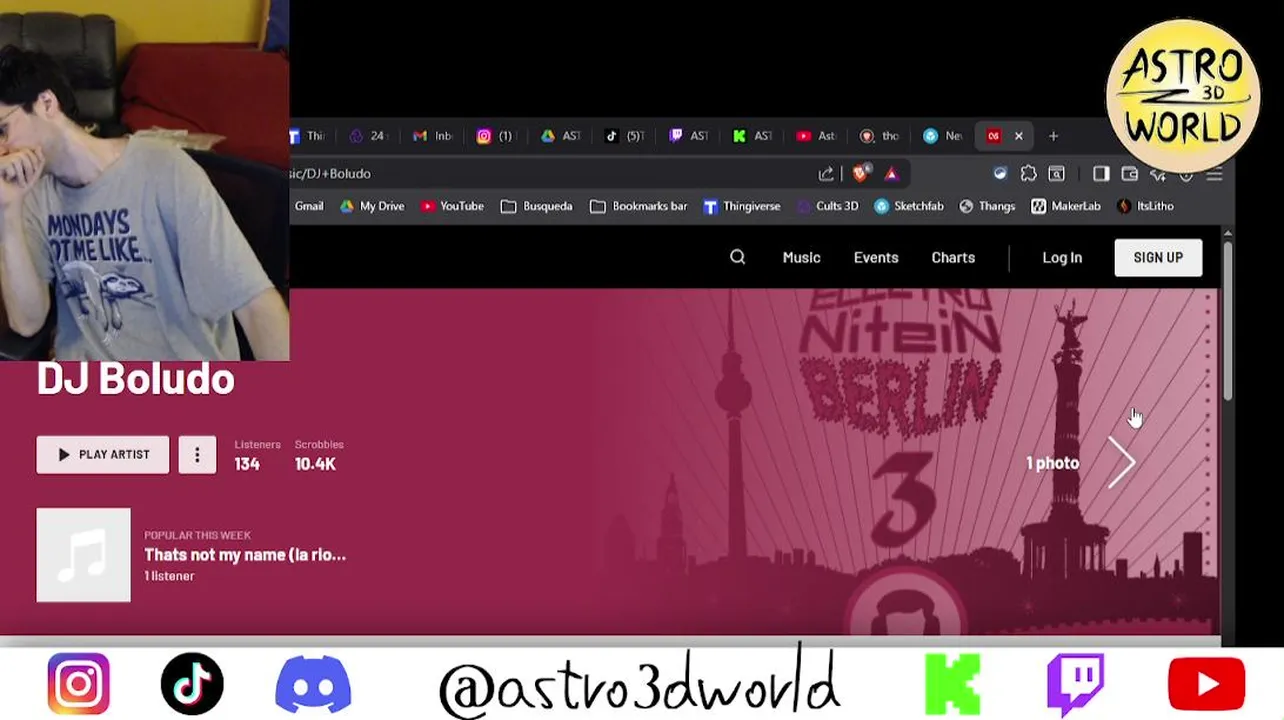Open the Music navigation link
1284x720 pixels.
801,257
